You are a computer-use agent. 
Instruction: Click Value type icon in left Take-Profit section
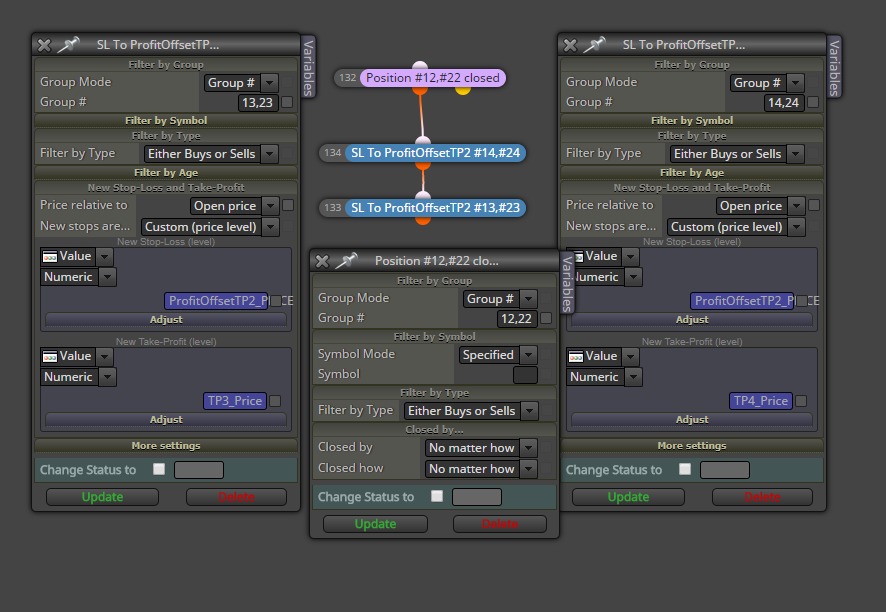(x=50, y=357)
